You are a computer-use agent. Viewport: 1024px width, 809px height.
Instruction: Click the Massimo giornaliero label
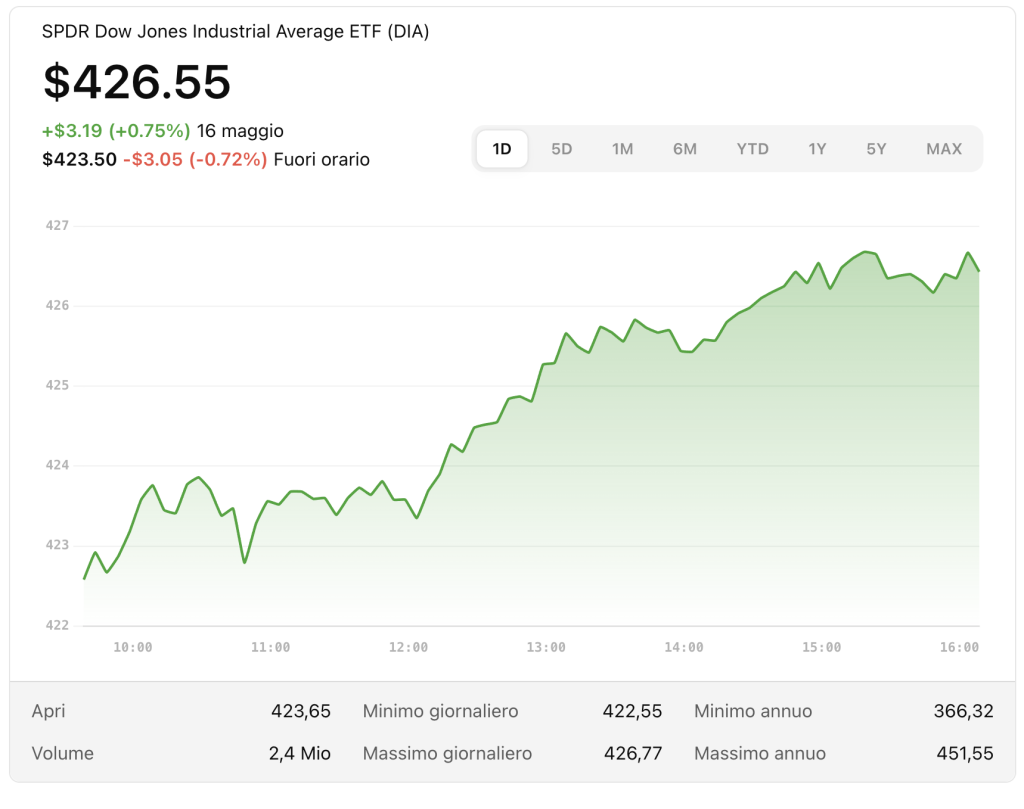(447, 753)
